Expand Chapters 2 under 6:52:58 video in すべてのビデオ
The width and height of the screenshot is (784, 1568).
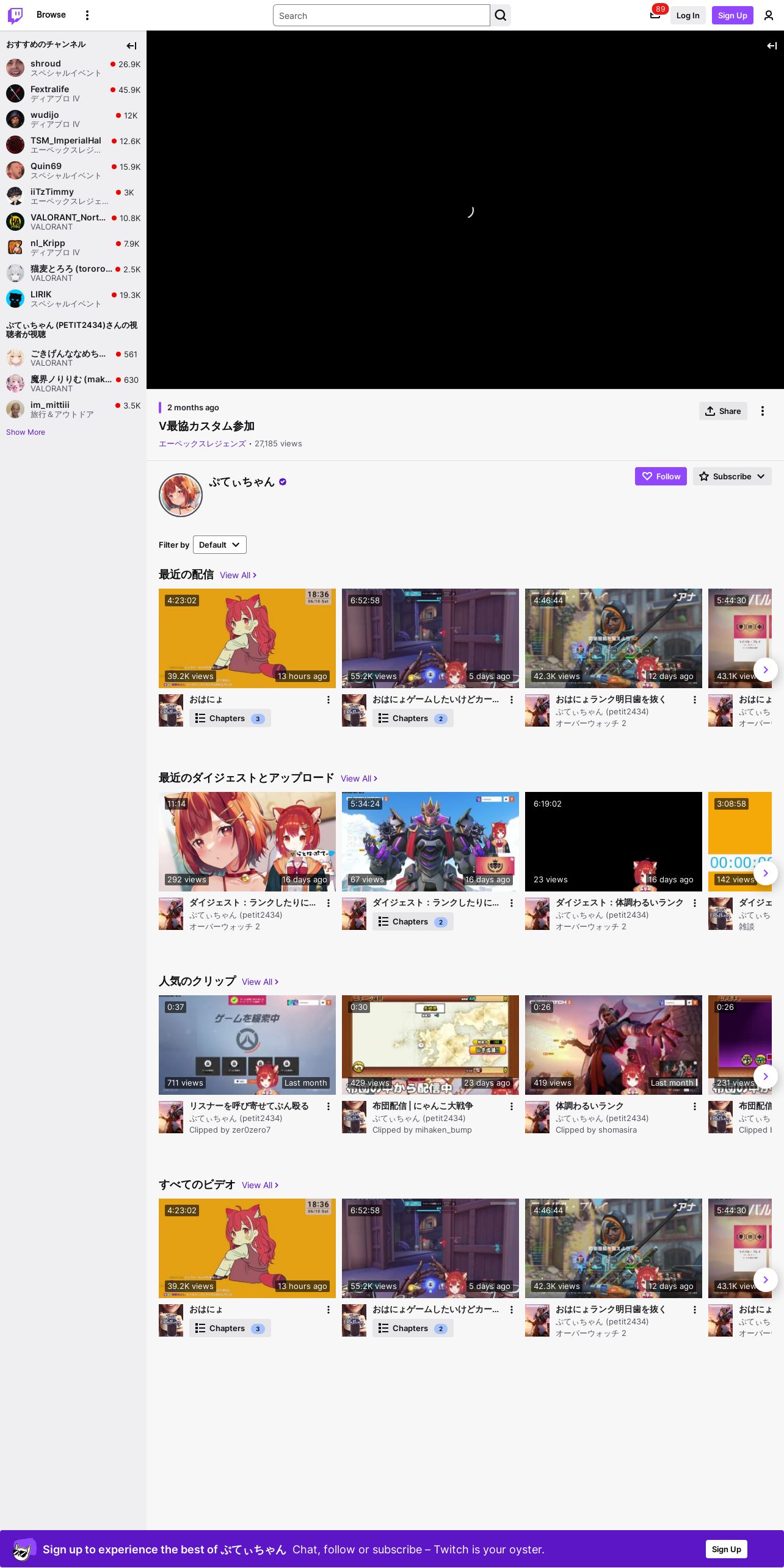pos(413,1329)
